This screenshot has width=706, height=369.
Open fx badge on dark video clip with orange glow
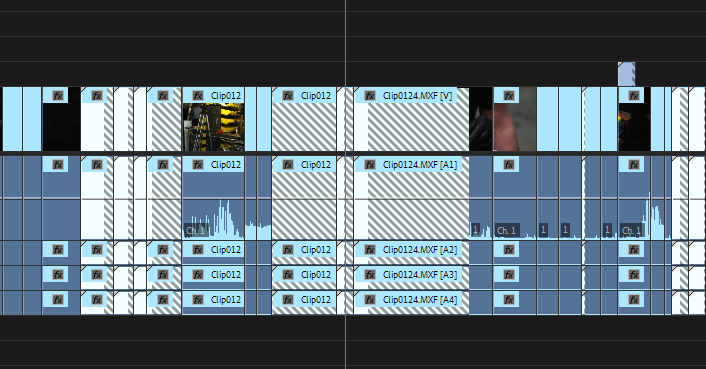click(634, 95)
